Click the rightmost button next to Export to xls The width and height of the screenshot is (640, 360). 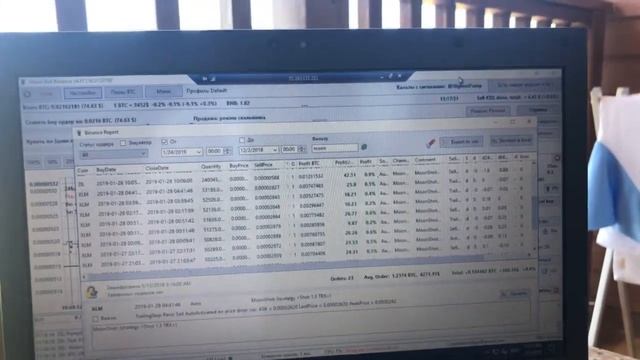click(x=511, y=140)
